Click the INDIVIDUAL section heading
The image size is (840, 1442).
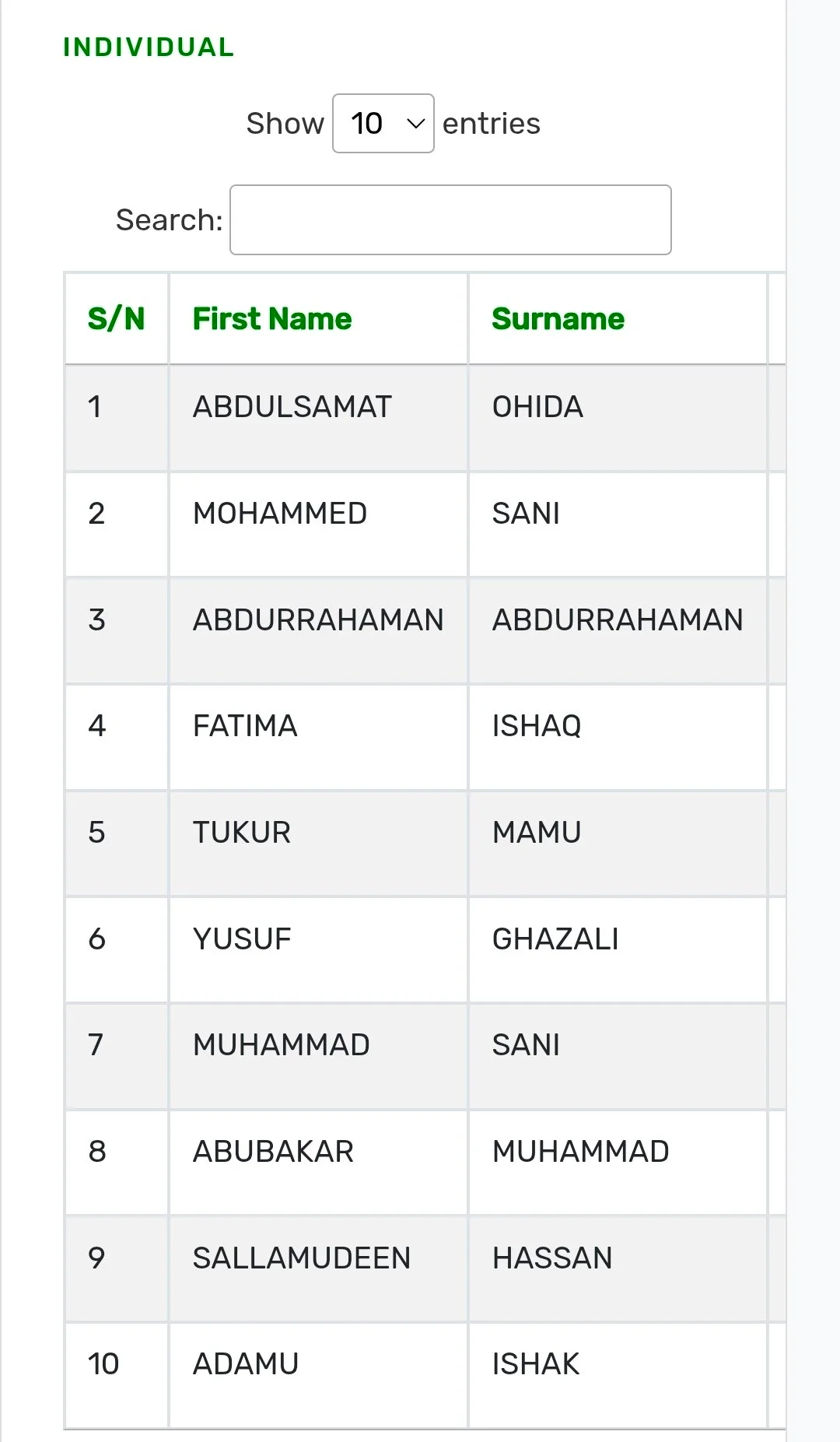(149, 47)
